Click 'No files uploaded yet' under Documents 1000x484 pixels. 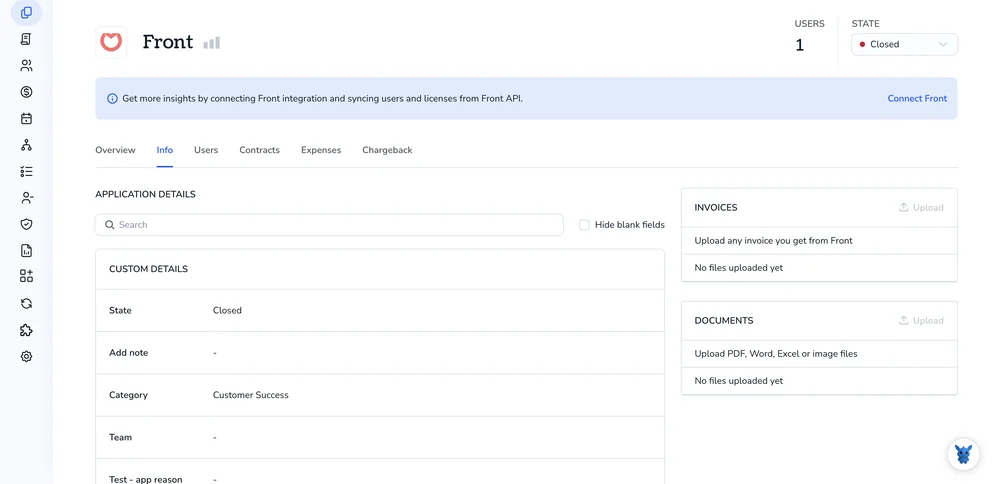(x=739, y=381)
